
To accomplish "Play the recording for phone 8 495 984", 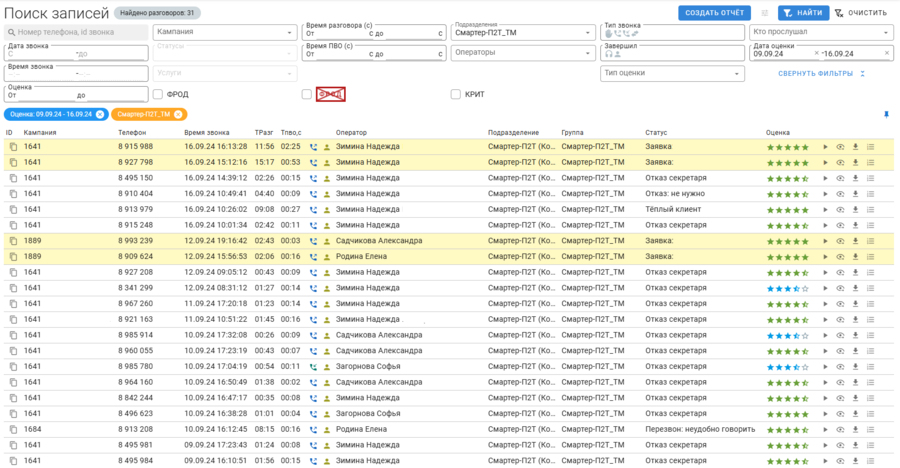I will click(825, 461).
